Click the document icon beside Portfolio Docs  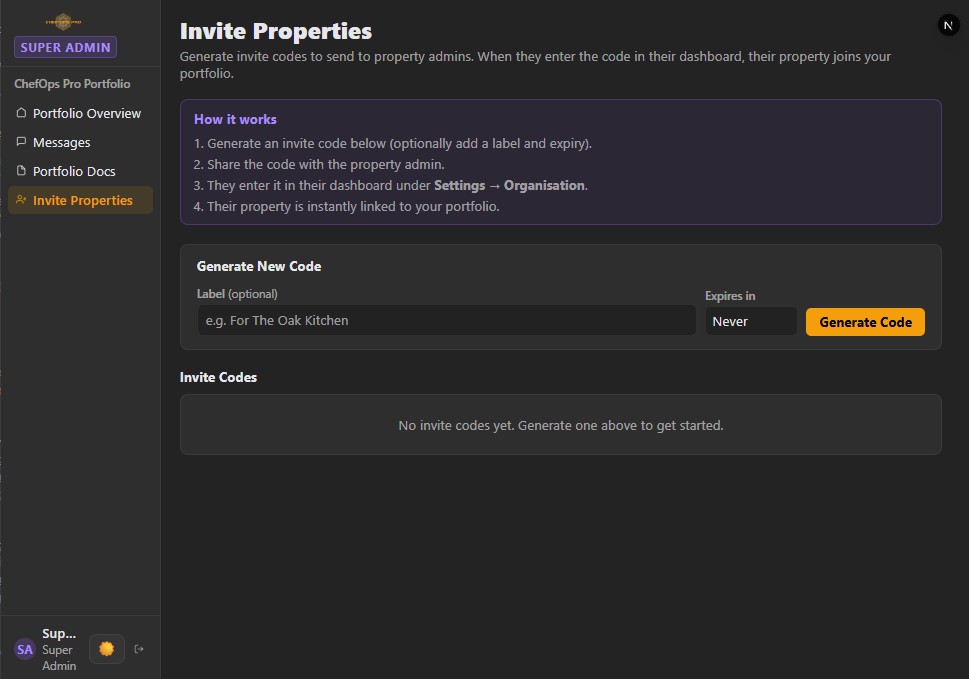21,171
